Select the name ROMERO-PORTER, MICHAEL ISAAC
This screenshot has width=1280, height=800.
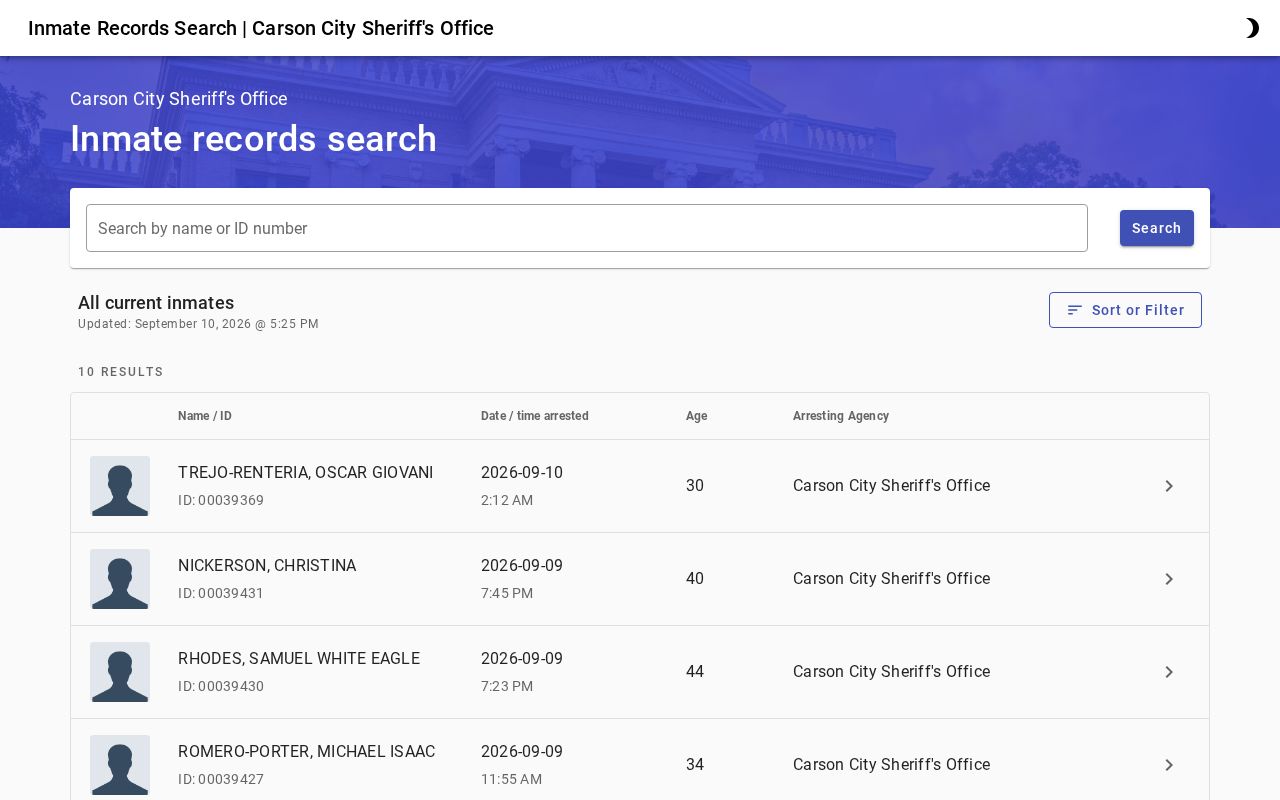[307, 752]
